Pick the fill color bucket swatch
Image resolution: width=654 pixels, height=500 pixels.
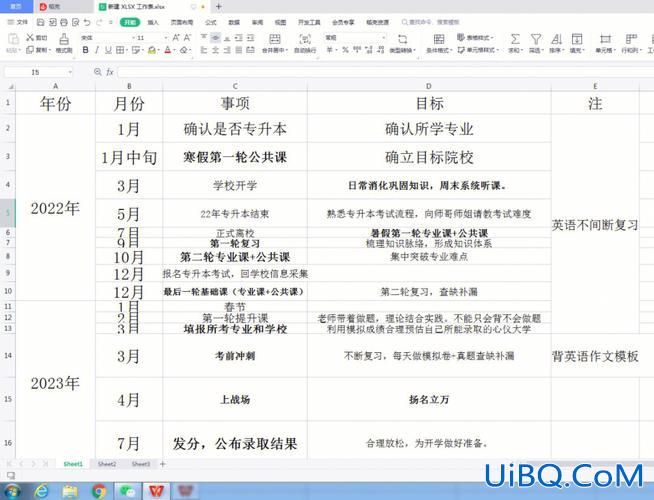(152, 50)
